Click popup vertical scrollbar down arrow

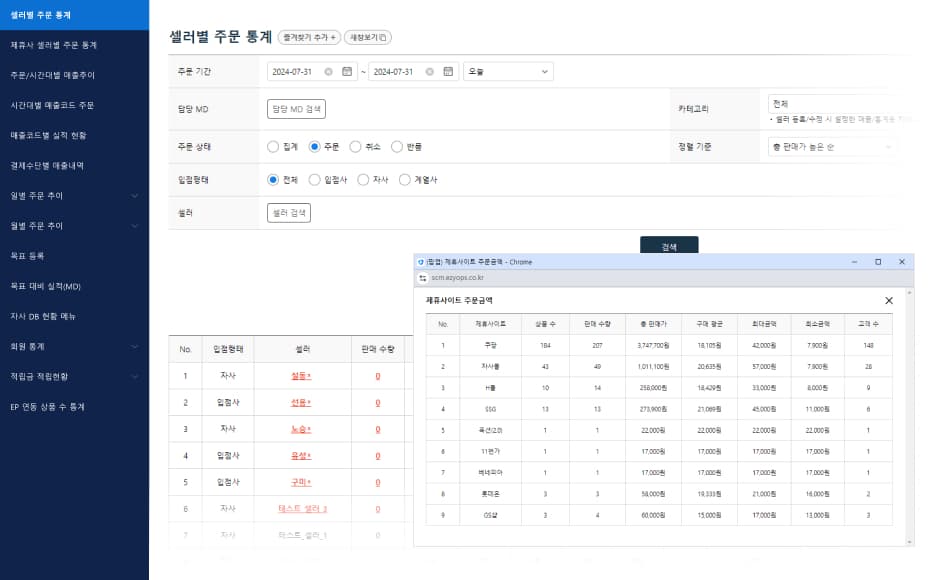910,542
